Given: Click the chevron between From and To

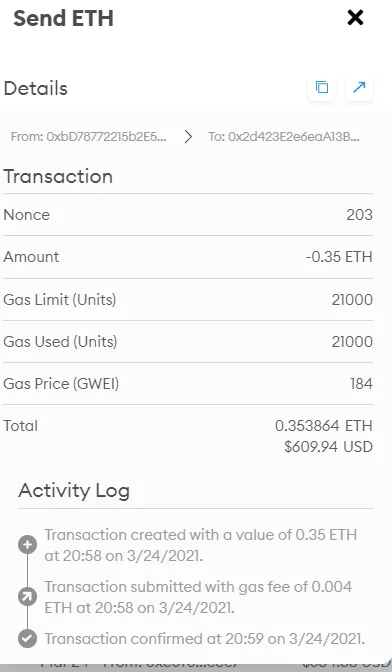Looking at the screenshot, I should (188, 137).
